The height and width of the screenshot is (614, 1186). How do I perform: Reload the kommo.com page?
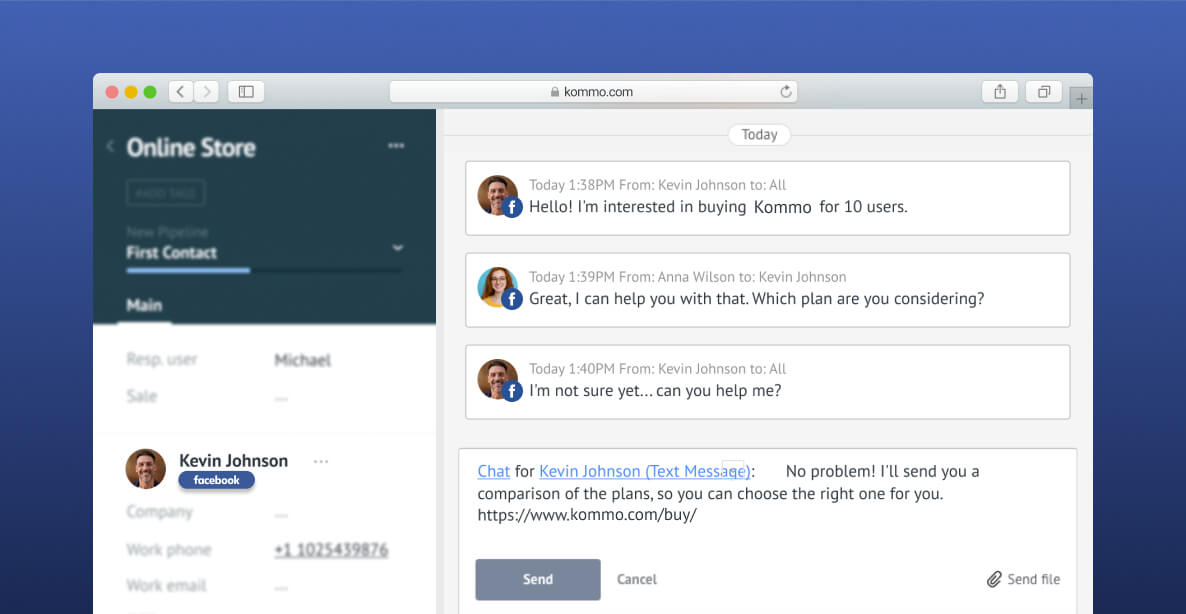786,91
